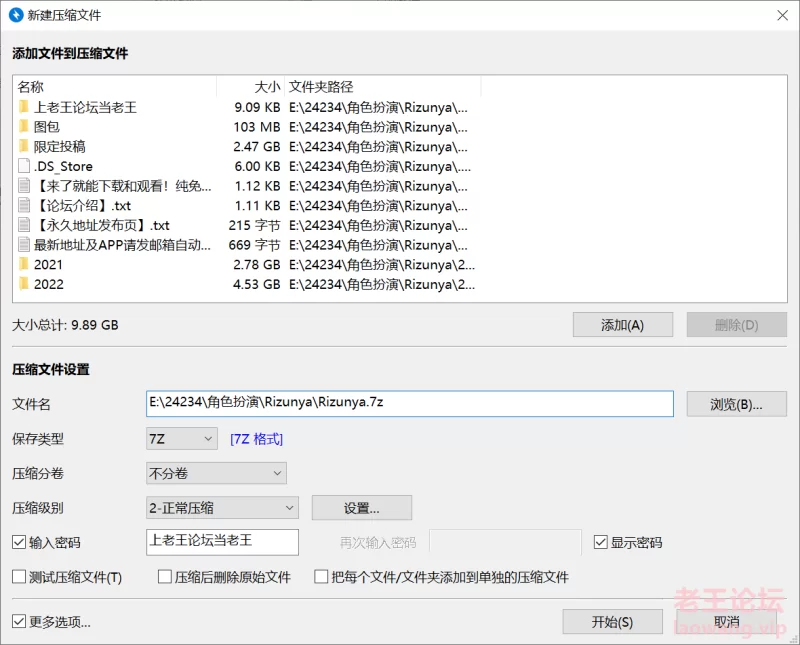Open the 压缩级别 2-正常压缩 dropdown

click(222, 508)
